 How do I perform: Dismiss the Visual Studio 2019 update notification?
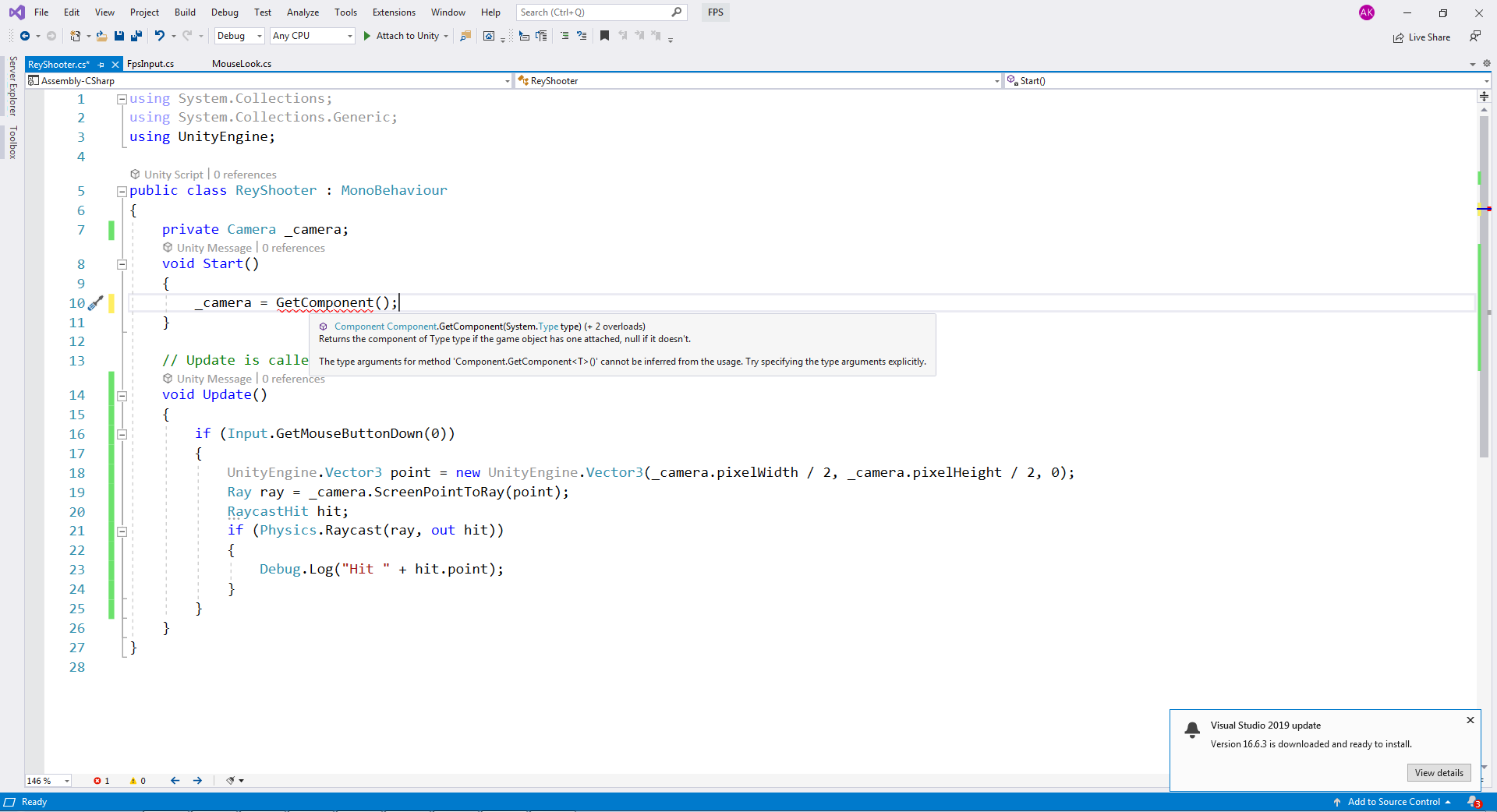[1470, 720]
